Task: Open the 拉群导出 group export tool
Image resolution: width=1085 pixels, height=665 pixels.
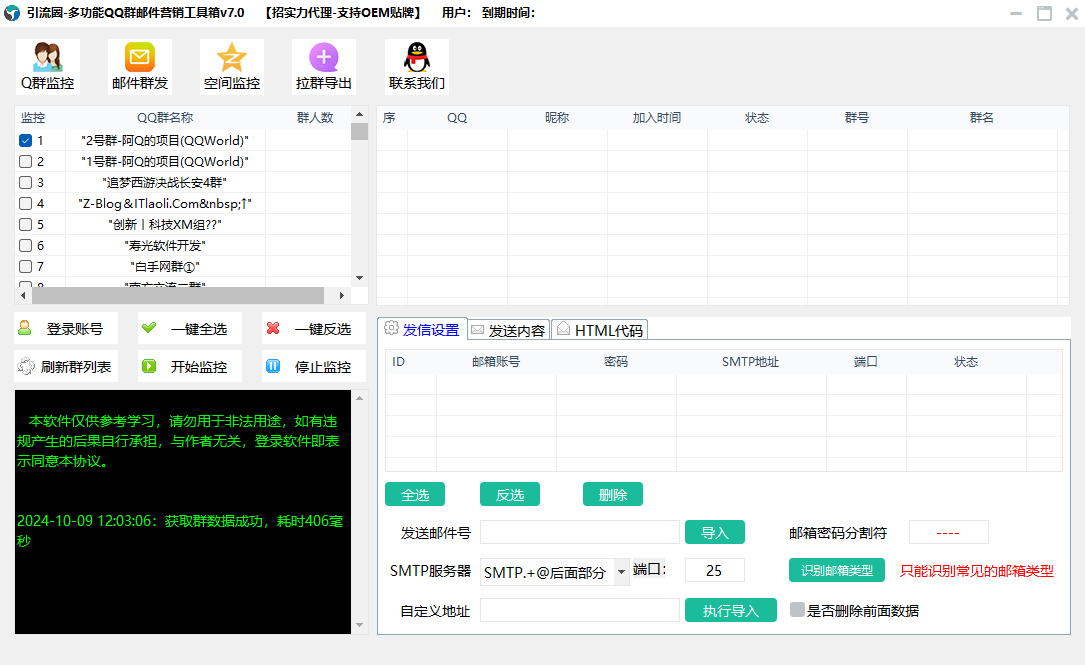Action: (x=324, y=67)
